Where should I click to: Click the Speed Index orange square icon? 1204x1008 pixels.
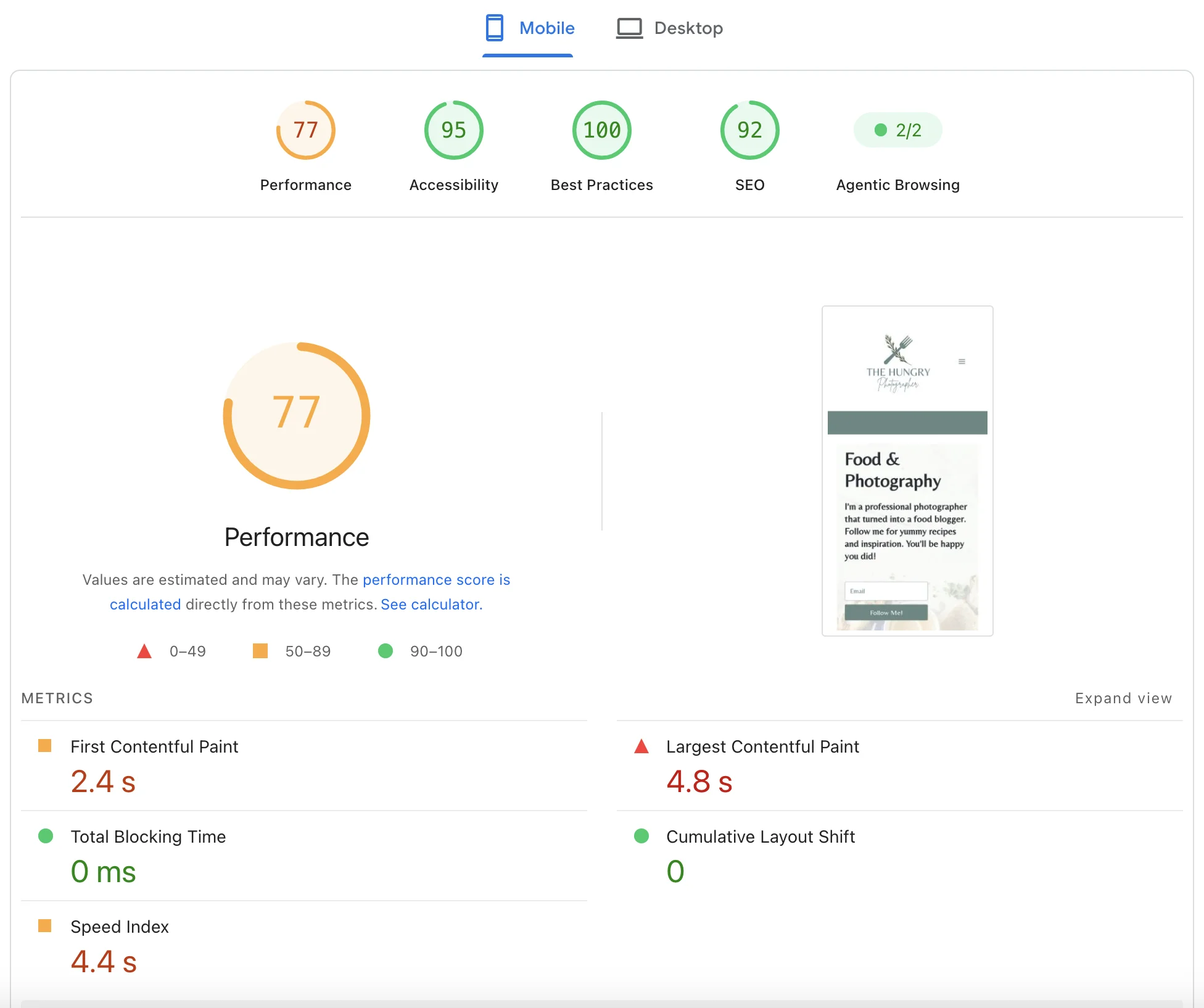point(45,926)
